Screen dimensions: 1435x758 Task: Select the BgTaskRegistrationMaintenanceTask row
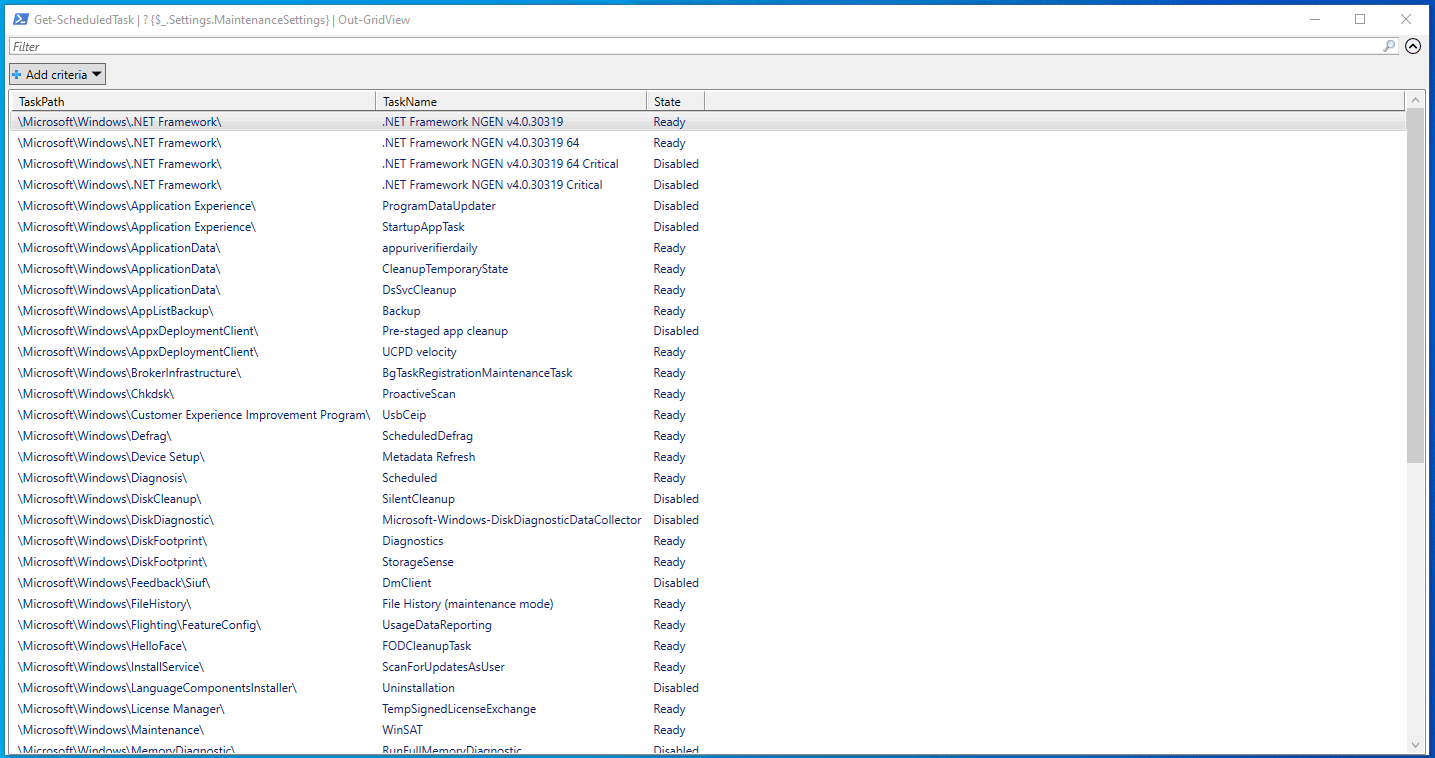click(708, 373)
